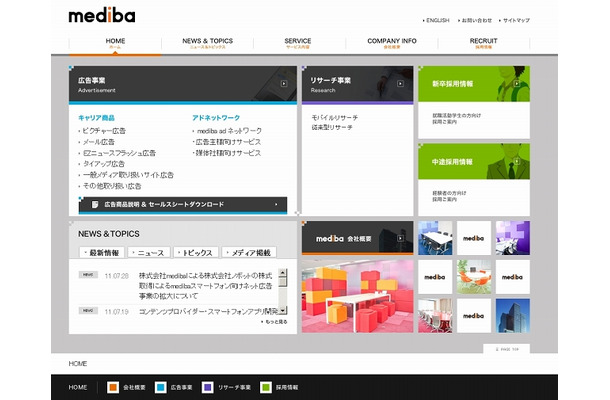
Task: Open the HOME navigation tab
Action: 115,43
